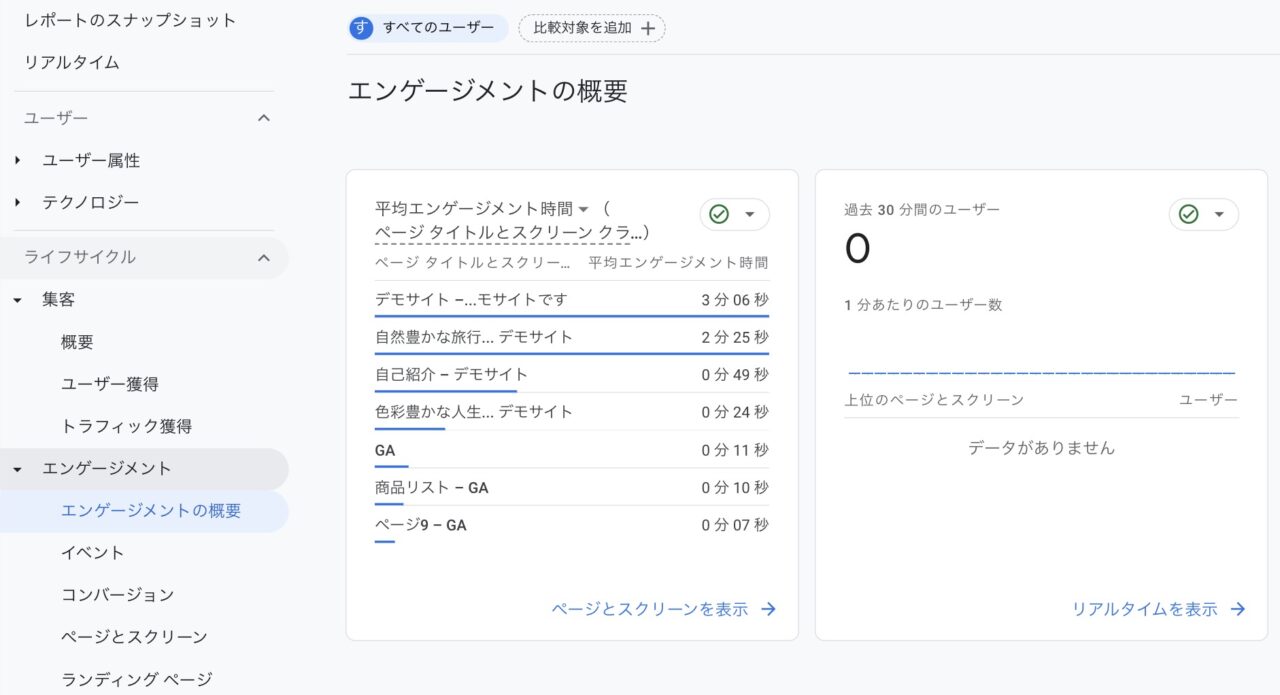Collapse the ライフサイクル sidebar section
The image size is (1280, 695).
coord(264,257)
